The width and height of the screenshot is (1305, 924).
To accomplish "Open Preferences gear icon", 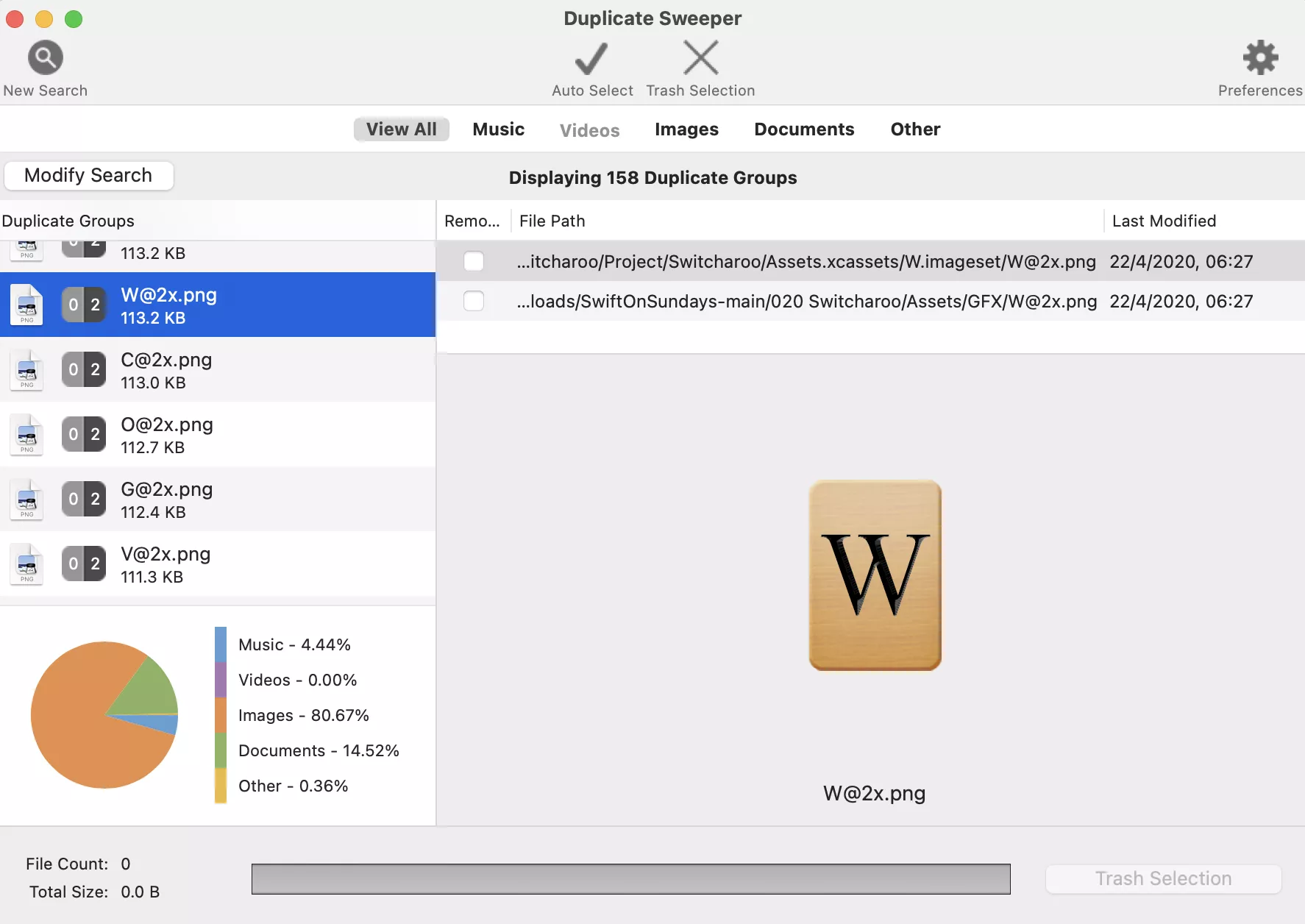I will coord(1260,57).
